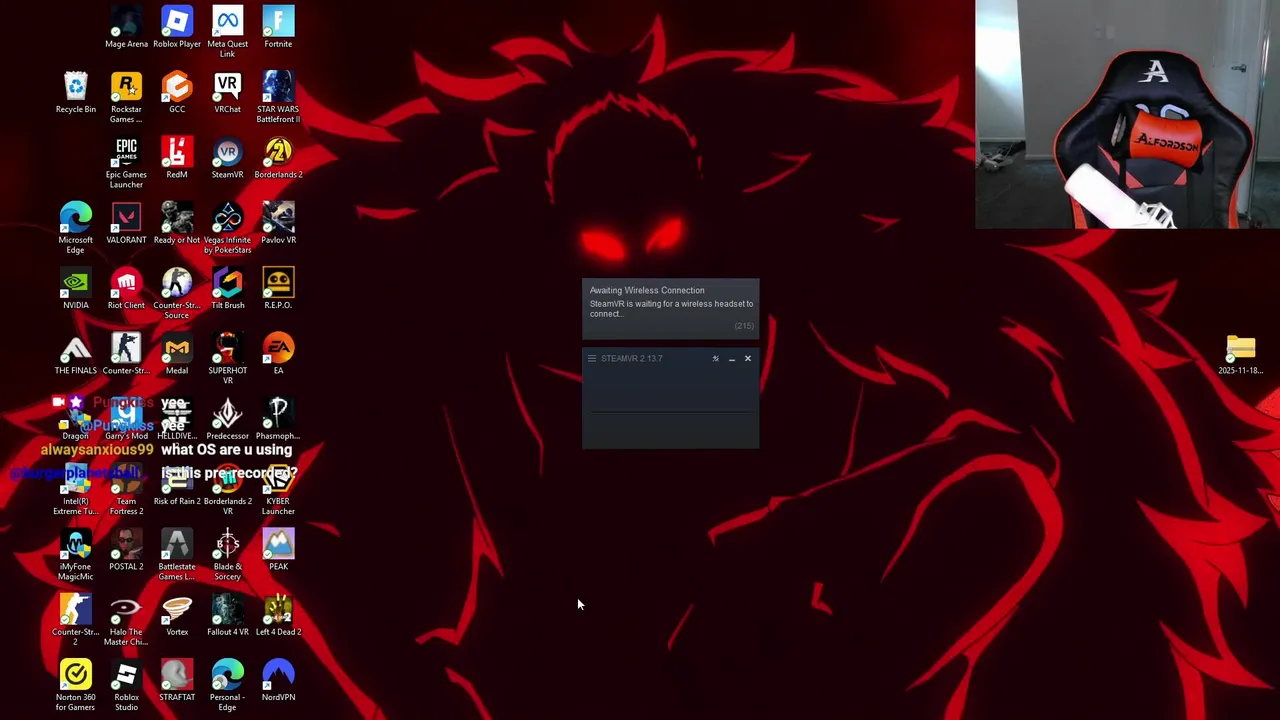Launch Roblox Player from the desktop
Viewport: 1280px width, 720px height.
tap(177, 28)
